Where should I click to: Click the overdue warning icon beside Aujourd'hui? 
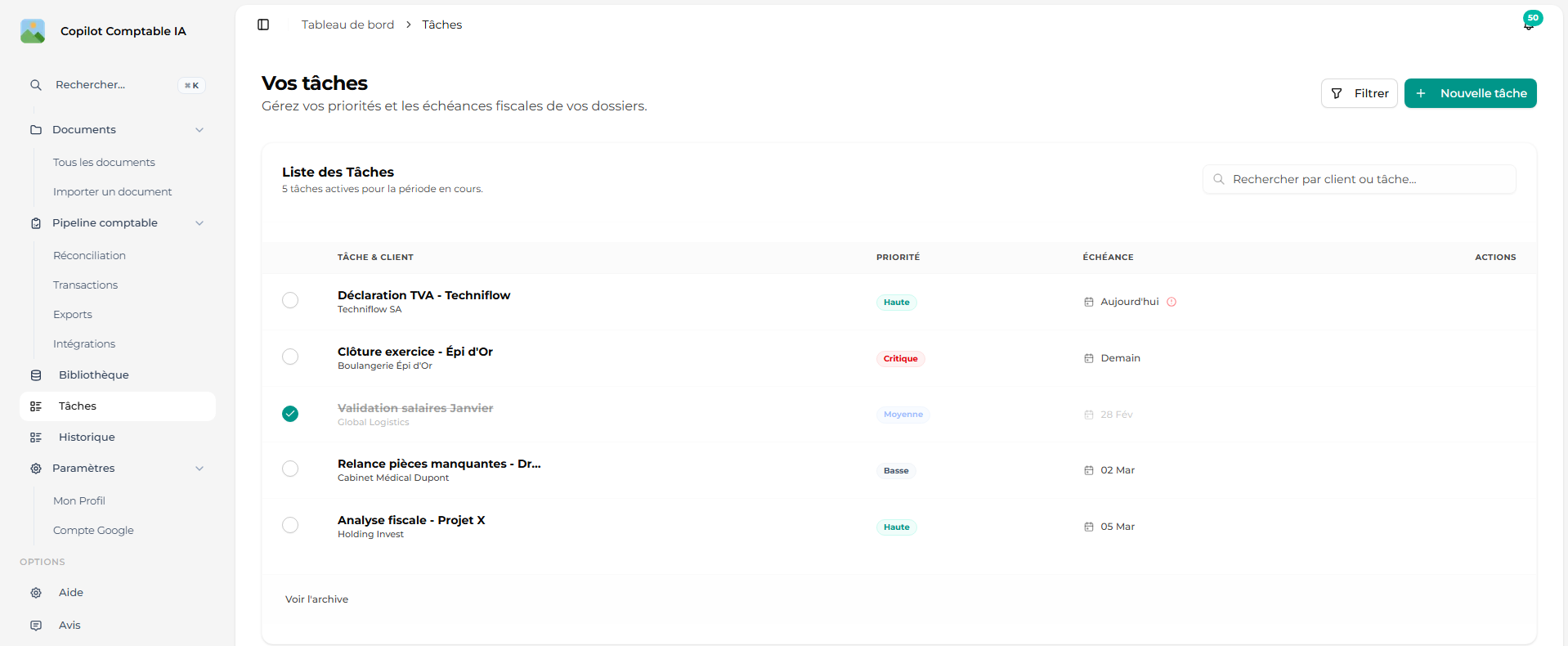pyautogui.click(x=1172, y=302)
